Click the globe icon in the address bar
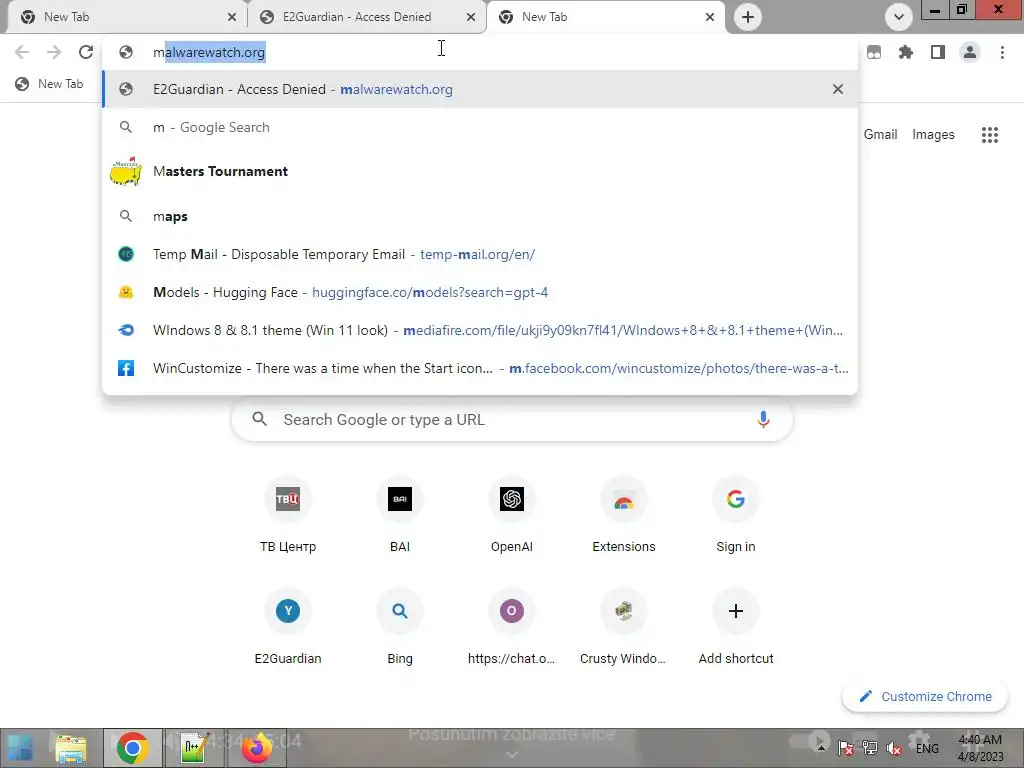 pos(126,52)
